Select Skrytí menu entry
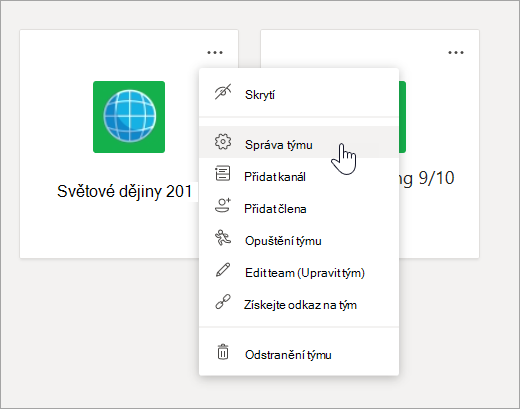The image size is (520, 409). 299,94
